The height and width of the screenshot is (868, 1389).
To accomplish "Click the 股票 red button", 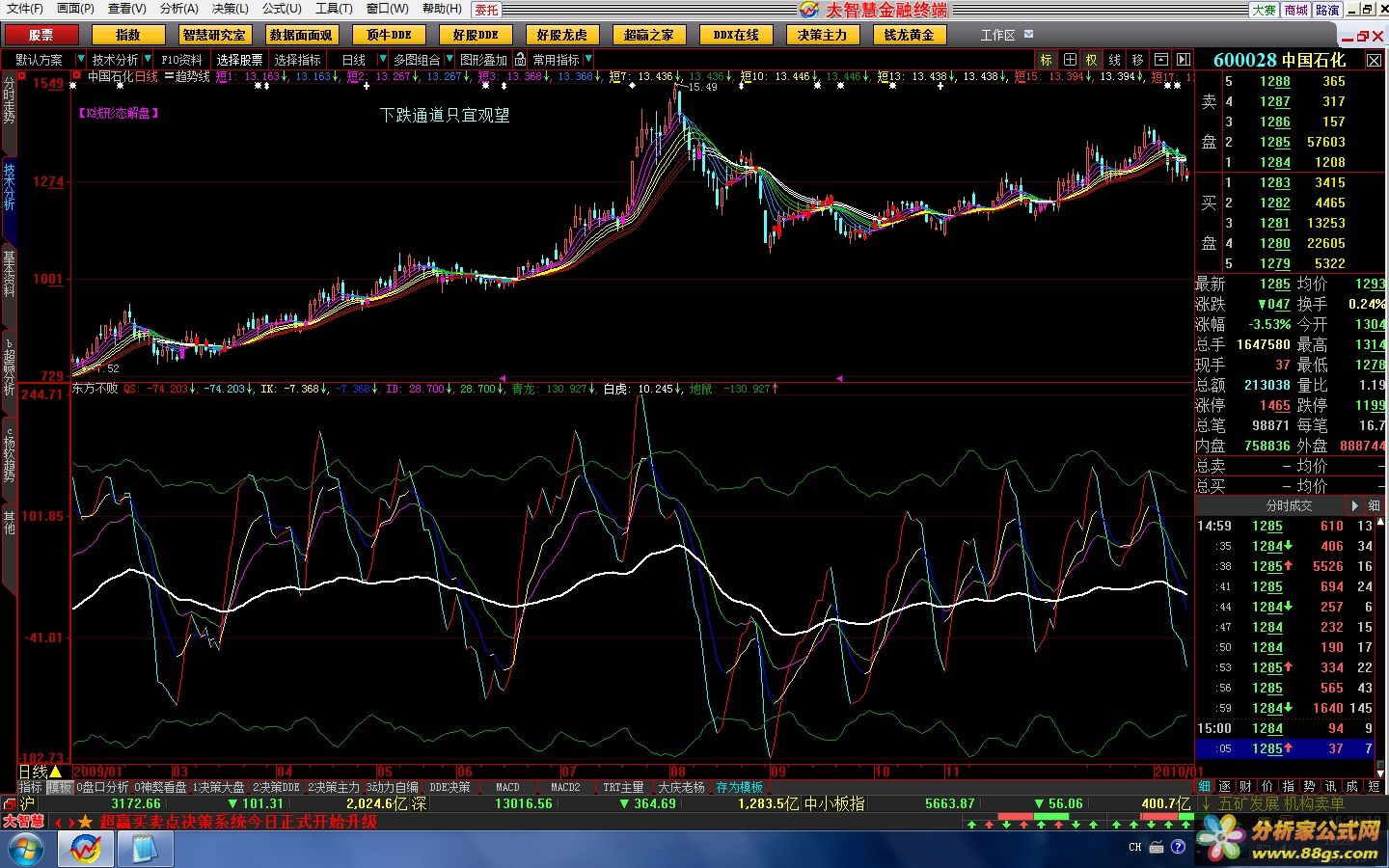I will (x=41, y=35).
